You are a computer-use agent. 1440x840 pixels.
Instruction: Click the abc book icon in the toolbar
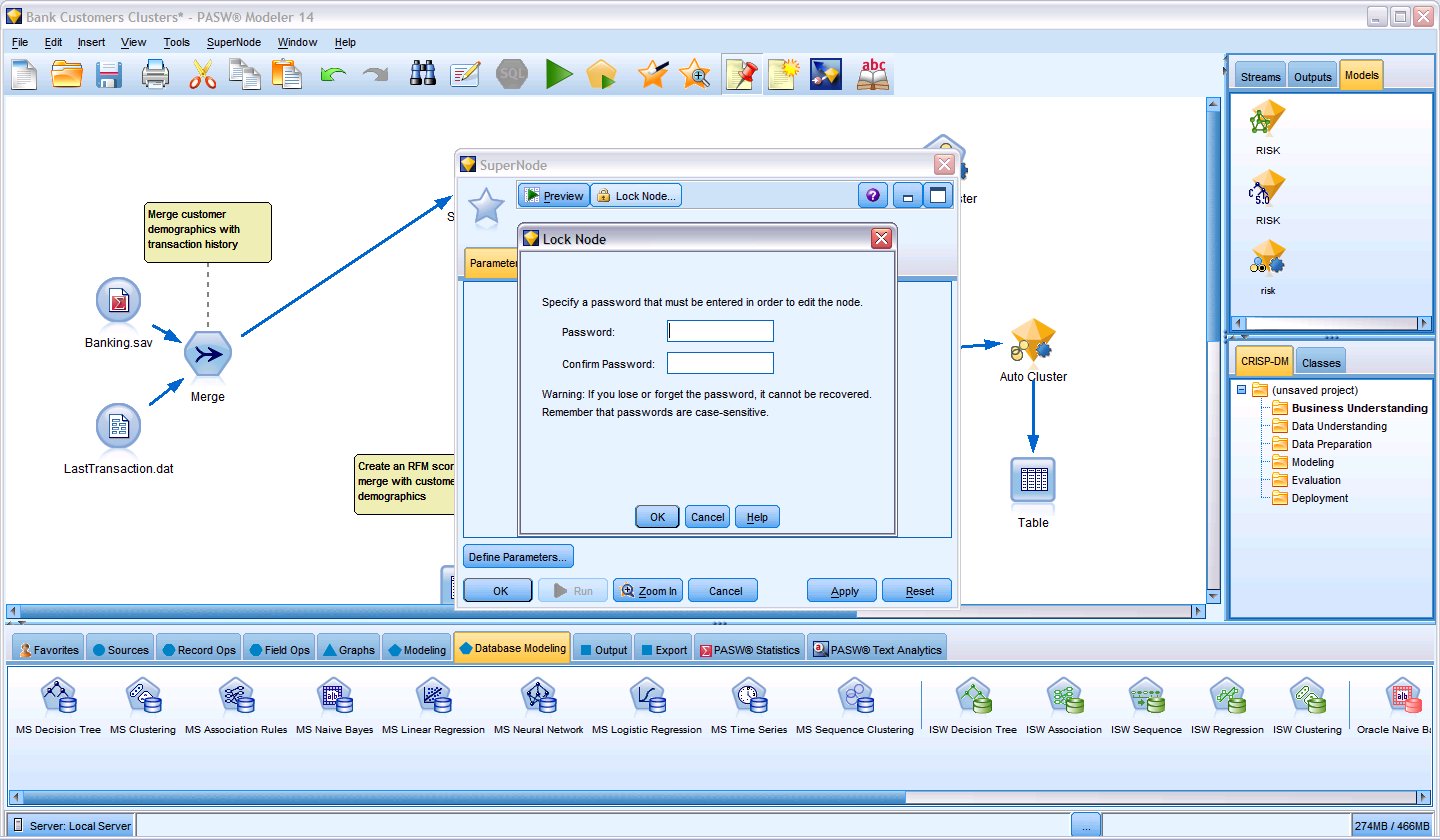[874, 75]
